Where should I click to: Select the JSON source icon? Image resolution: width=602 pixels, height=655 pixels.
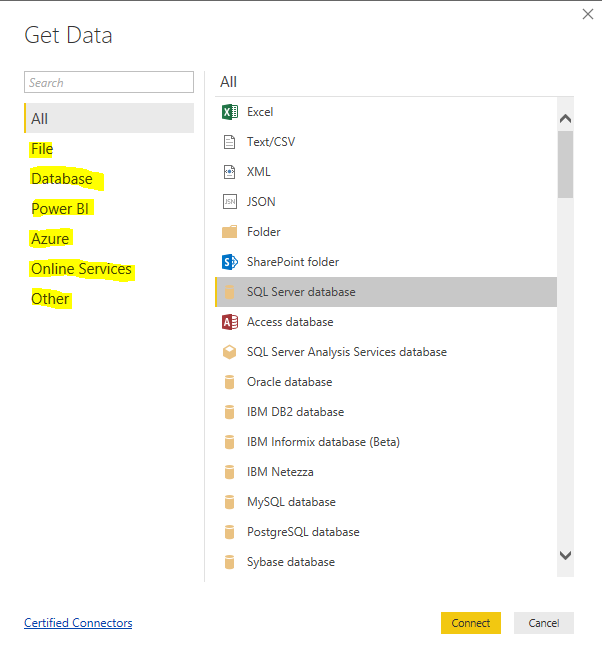[x=229, y=202]
